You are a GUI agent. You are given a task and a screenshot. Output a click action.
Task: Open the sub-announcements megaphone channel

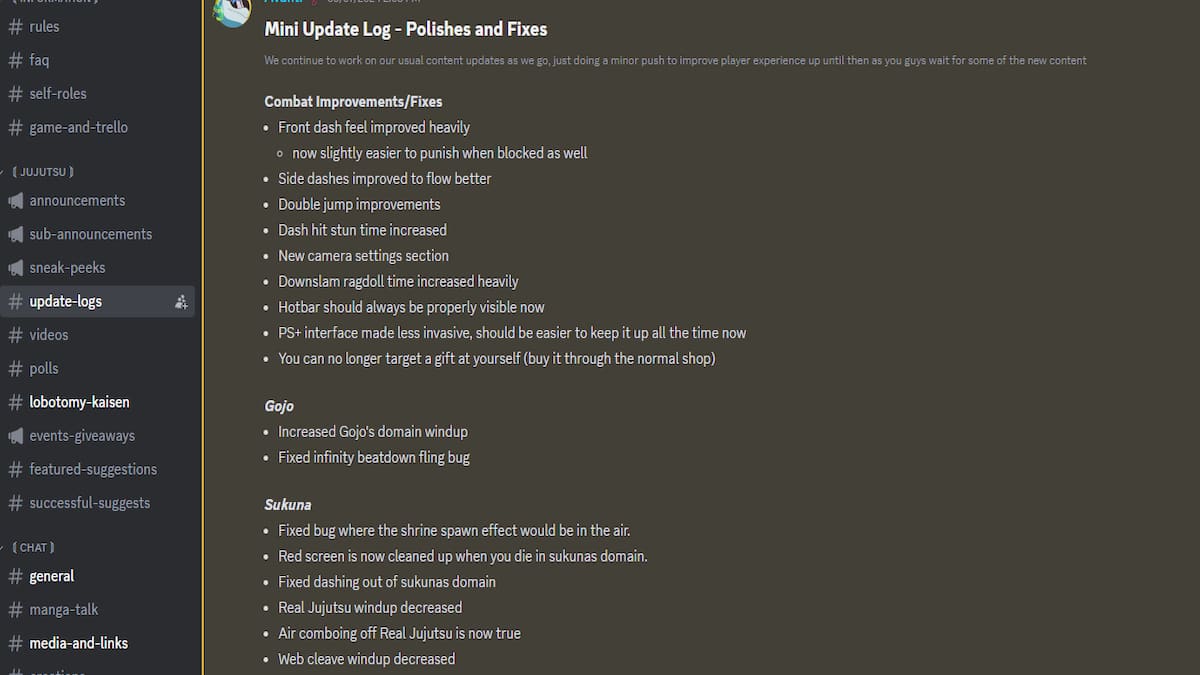pyautogui.click(x=90, y=234)
